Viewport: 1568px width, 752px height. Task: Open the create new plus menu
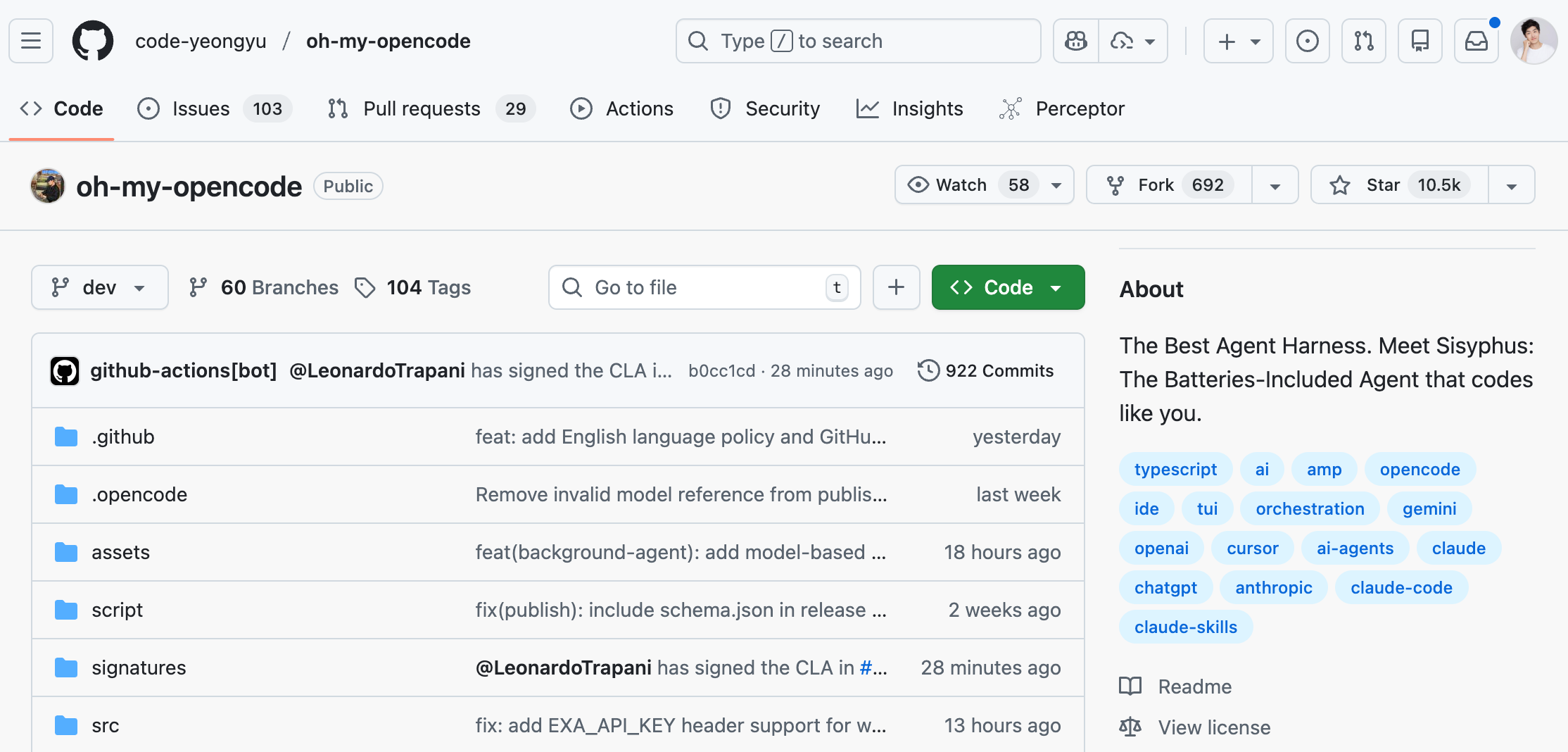(1238, 41)
